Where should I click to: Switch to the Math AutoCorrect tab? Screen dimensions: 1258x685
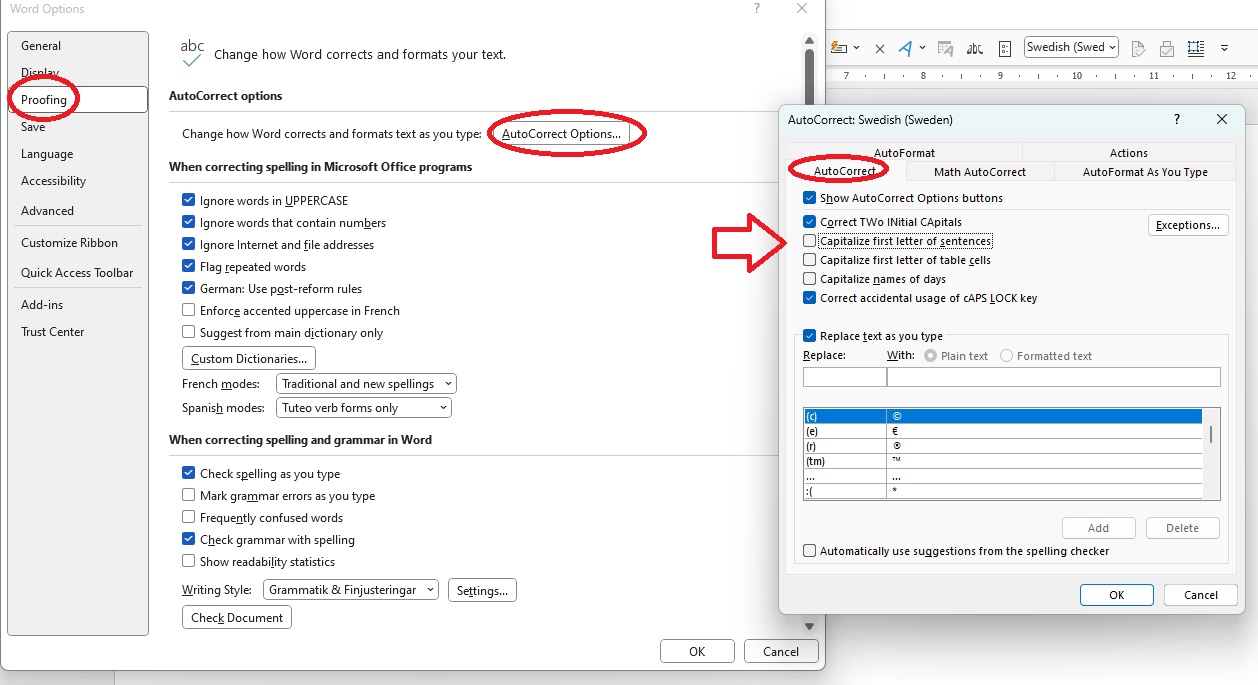tap(980, 172)
